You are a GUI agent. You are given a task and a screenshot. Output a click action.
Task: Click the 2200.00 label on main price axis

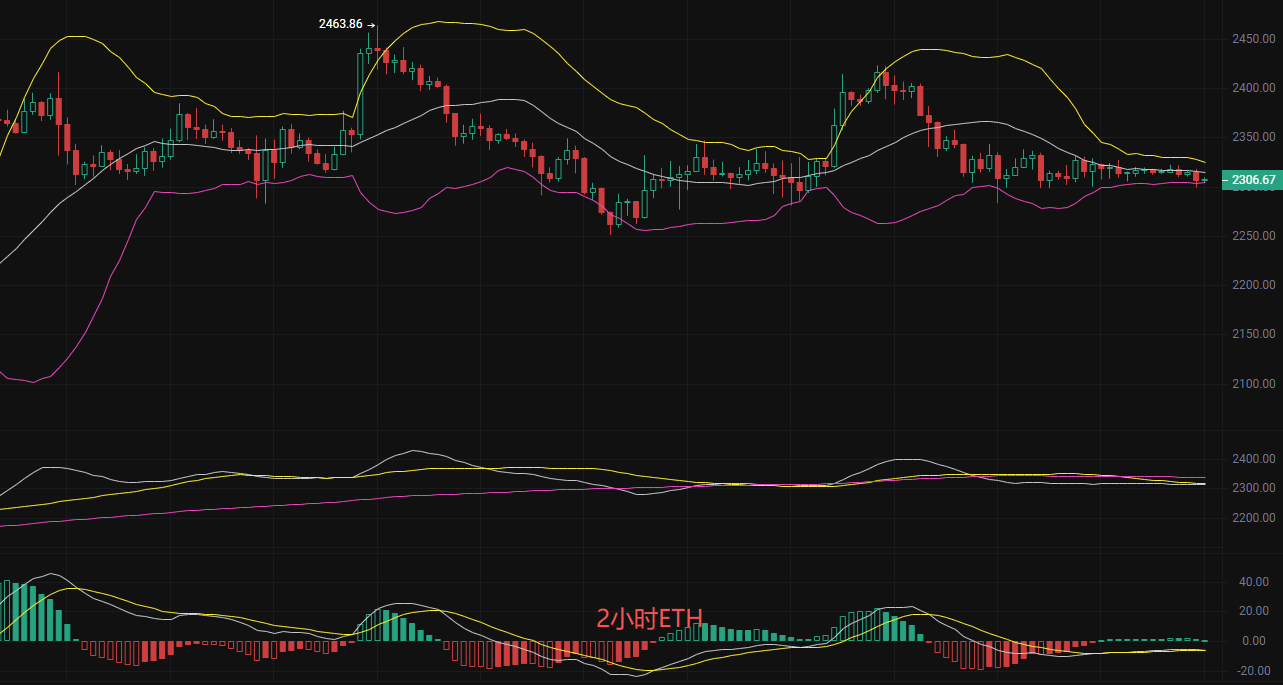click(1252, 286)
